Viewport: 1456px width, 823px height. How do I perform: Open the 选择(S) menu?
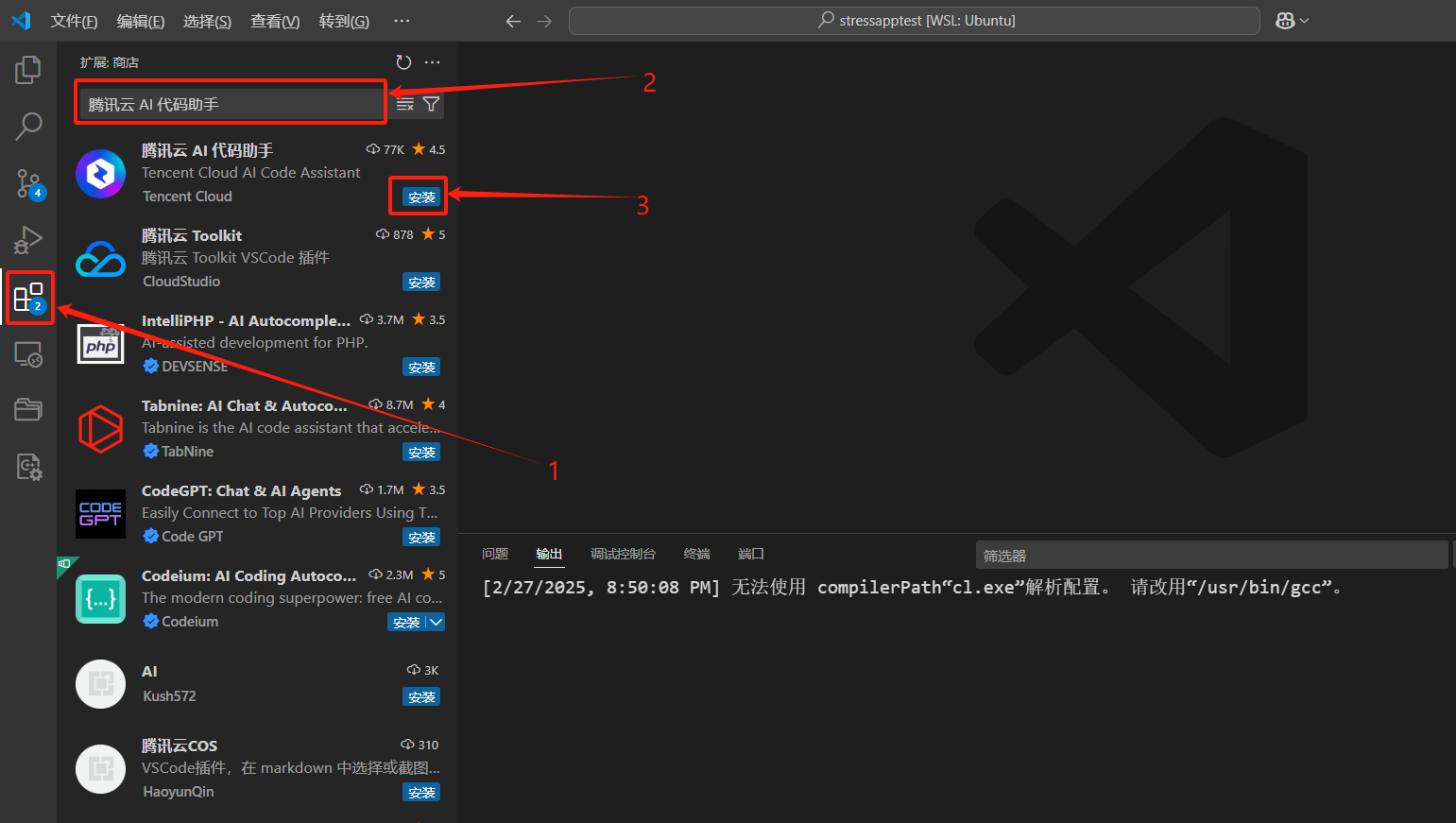[207, 21]
